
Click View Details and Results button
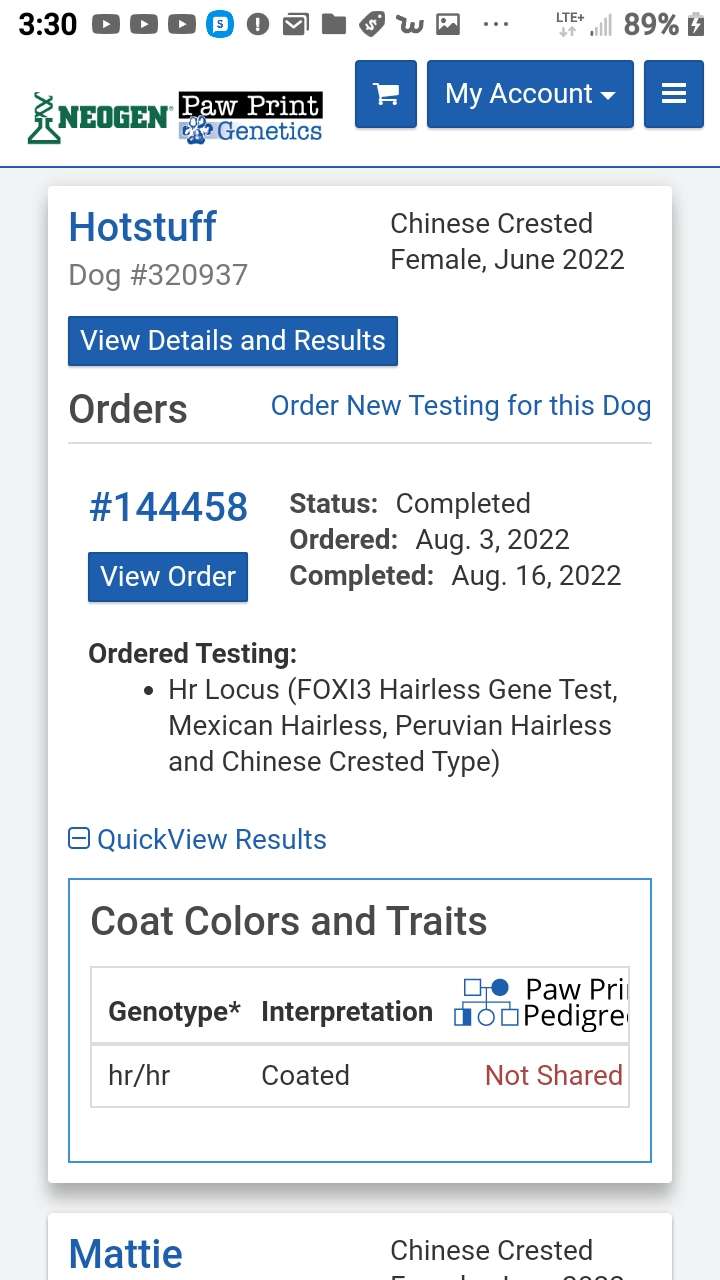[233, 341]
